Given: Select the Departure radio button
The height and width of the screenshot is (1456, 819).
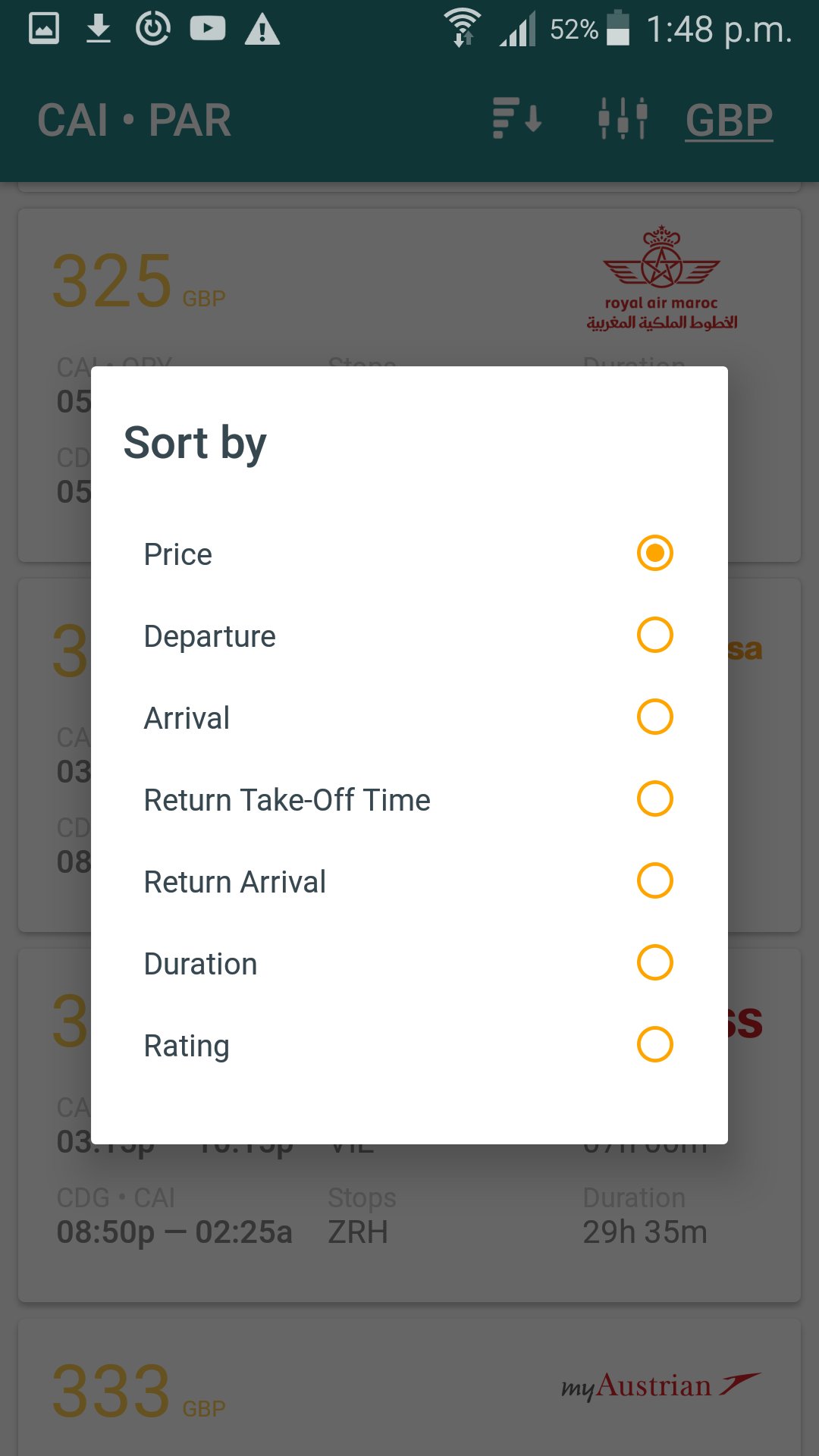Looking at the screenshot, I should point(654,635).
